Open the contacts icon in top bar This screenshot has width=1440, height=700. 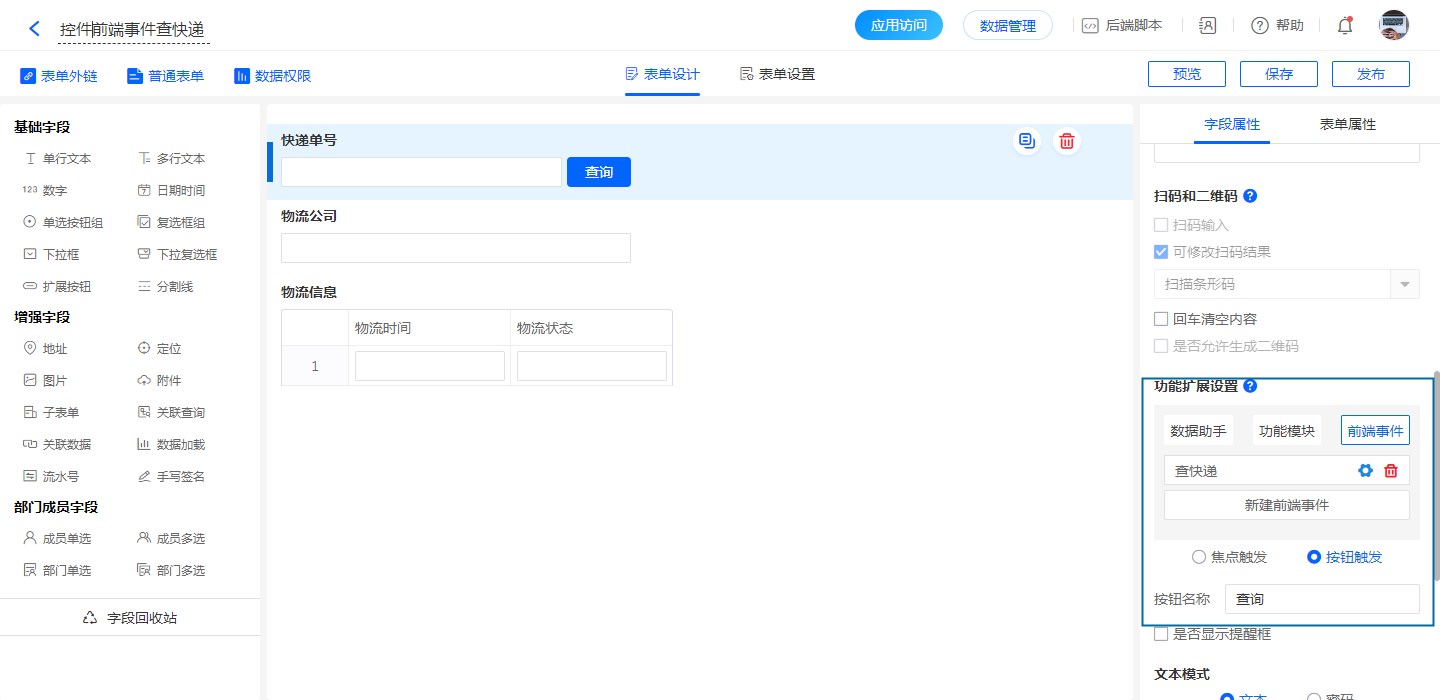pyautogui.click(x=1207, y=26)
